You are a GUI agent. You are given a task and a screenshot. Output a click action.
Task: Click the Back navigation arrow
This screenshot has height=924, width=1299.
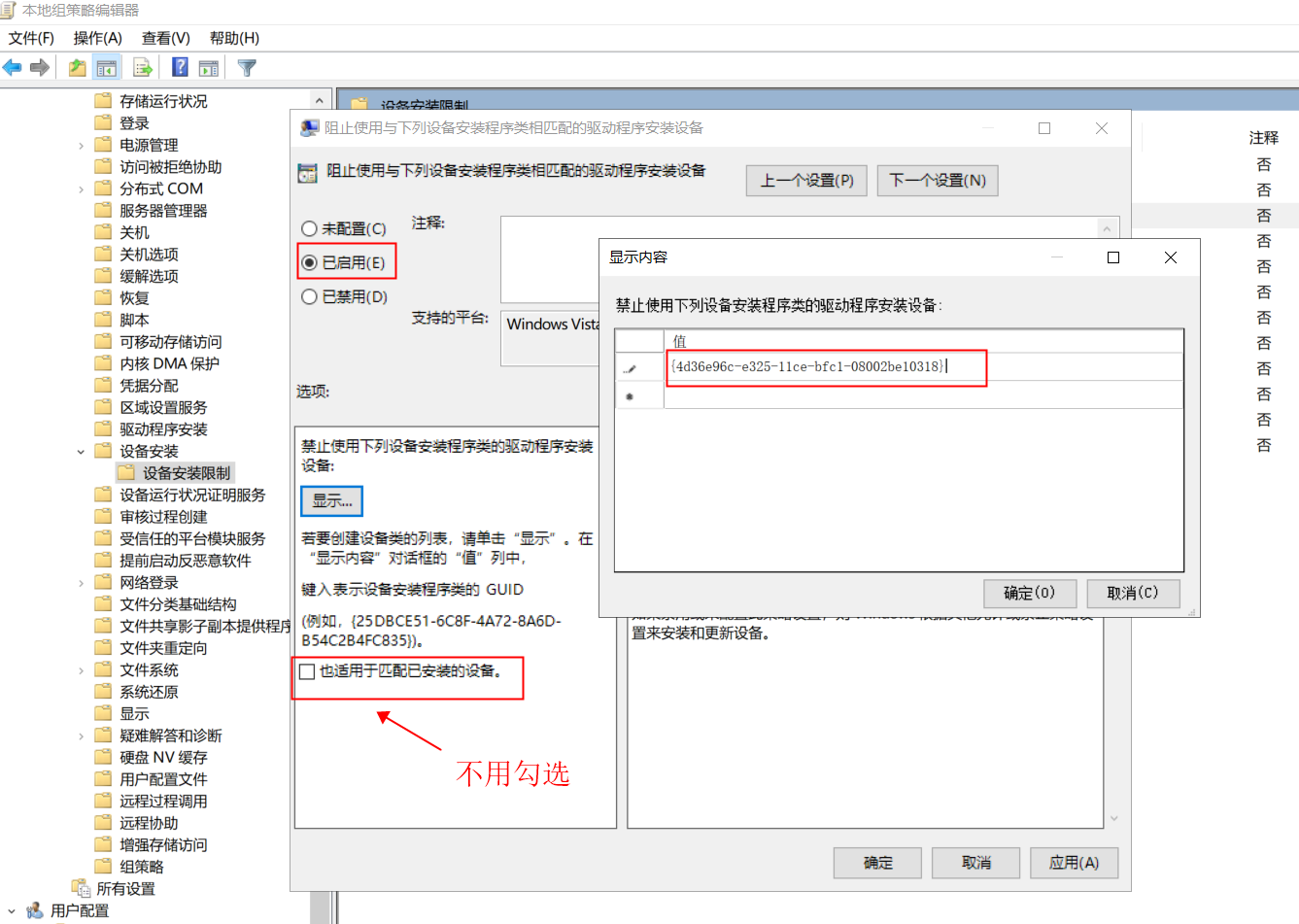coord(13,68)
